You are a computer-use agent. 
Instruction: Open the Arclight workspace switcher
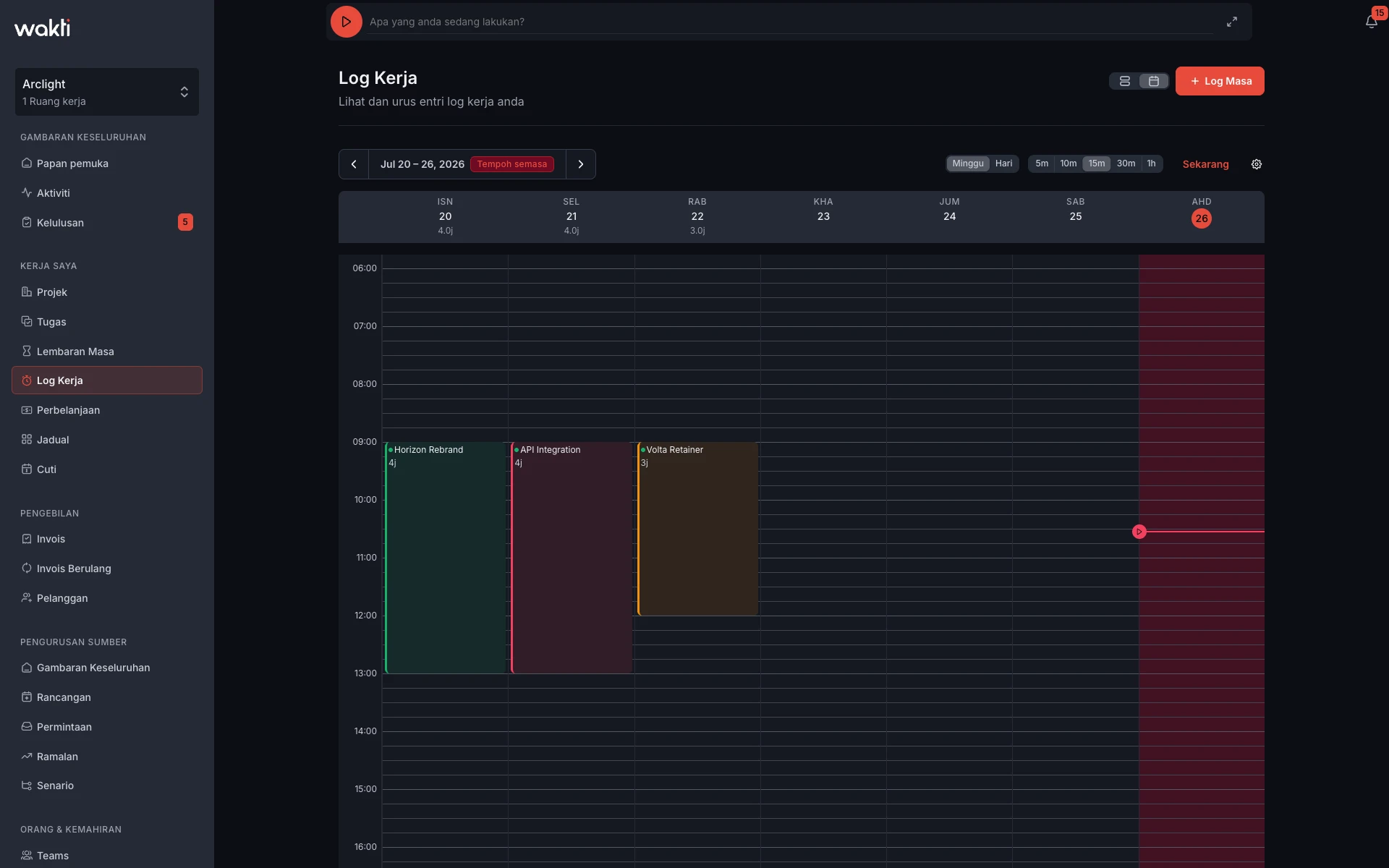point(107,92)
